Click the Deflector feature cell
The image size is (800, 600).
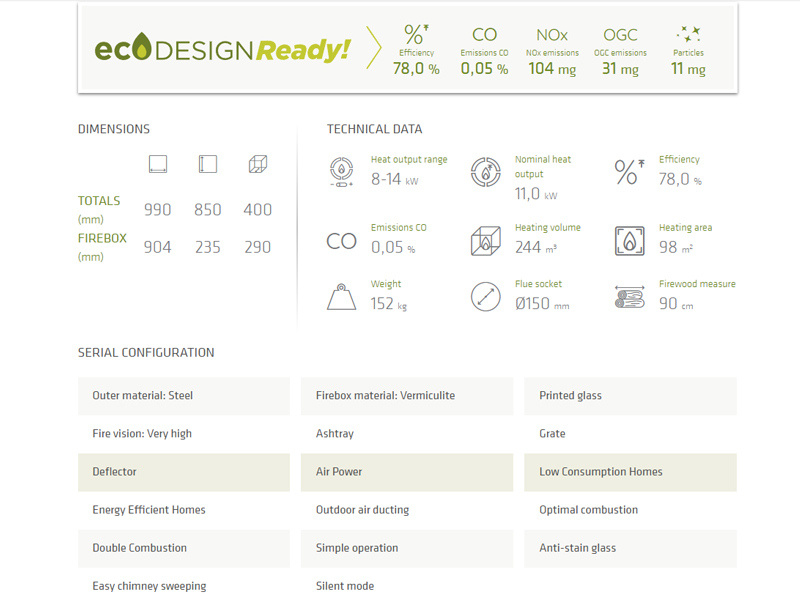184,472
